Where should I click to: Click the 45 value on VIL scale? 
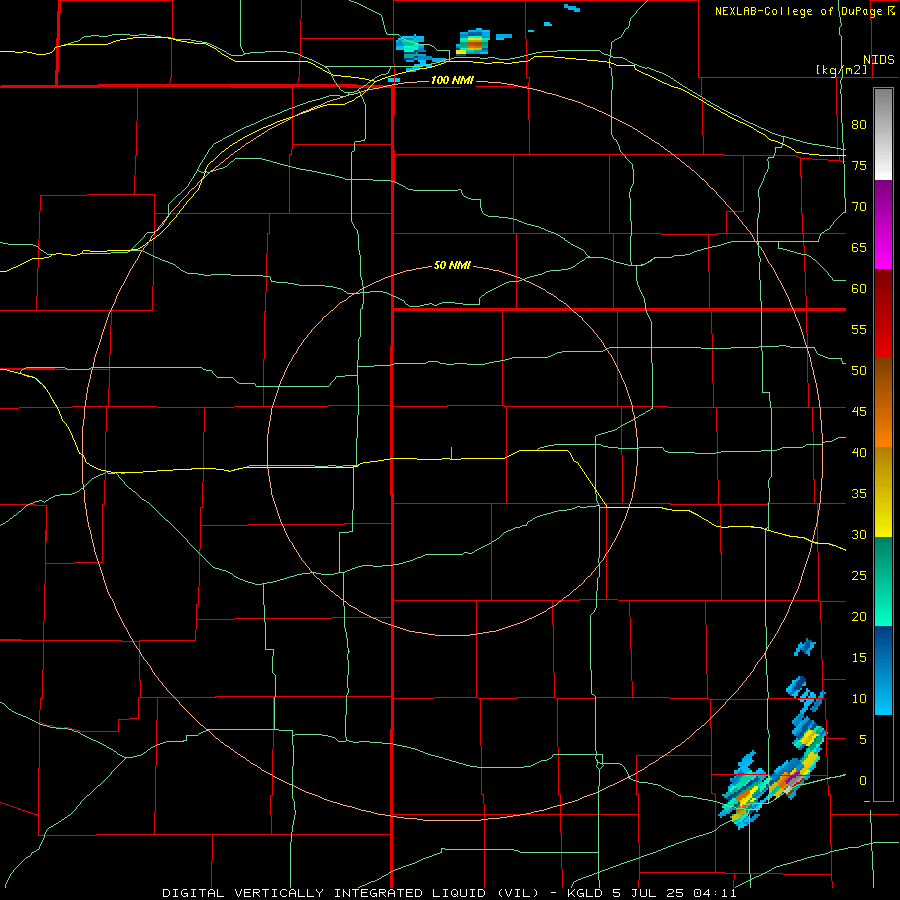[859, 412]
